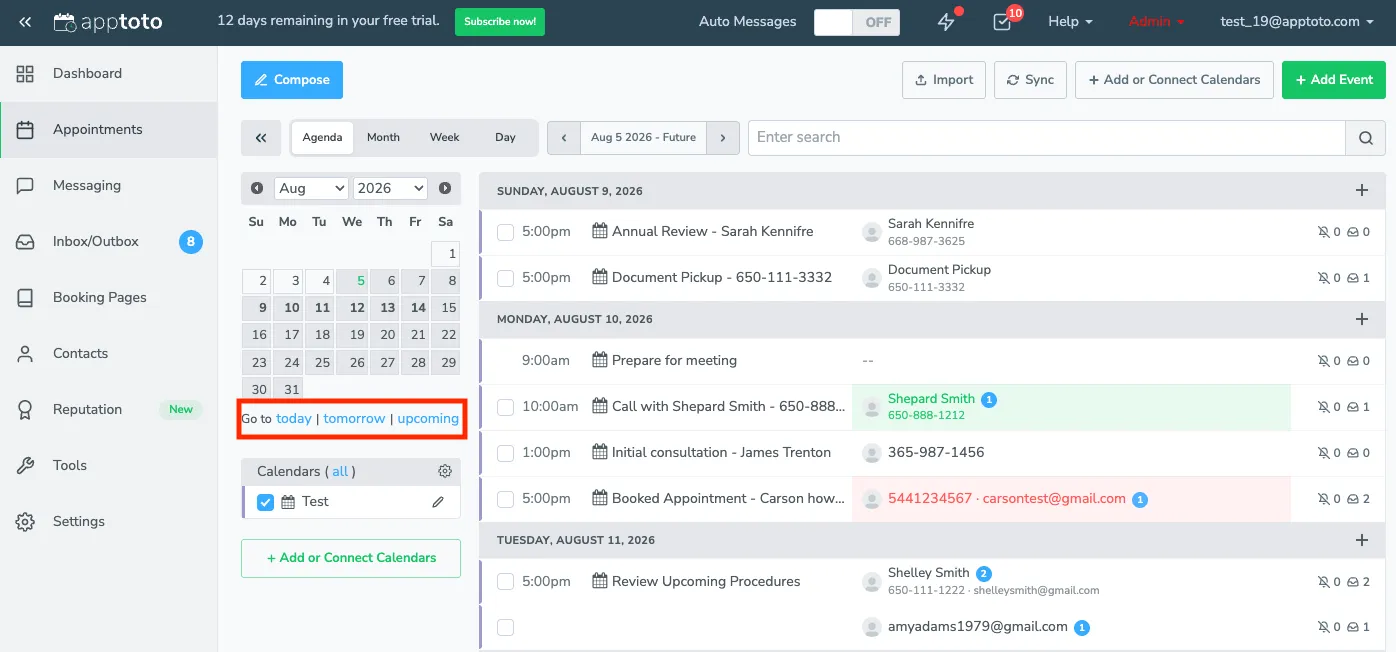
Task: Open the Aug 5 2026 - Future date range
Action: tap(643, 138)
